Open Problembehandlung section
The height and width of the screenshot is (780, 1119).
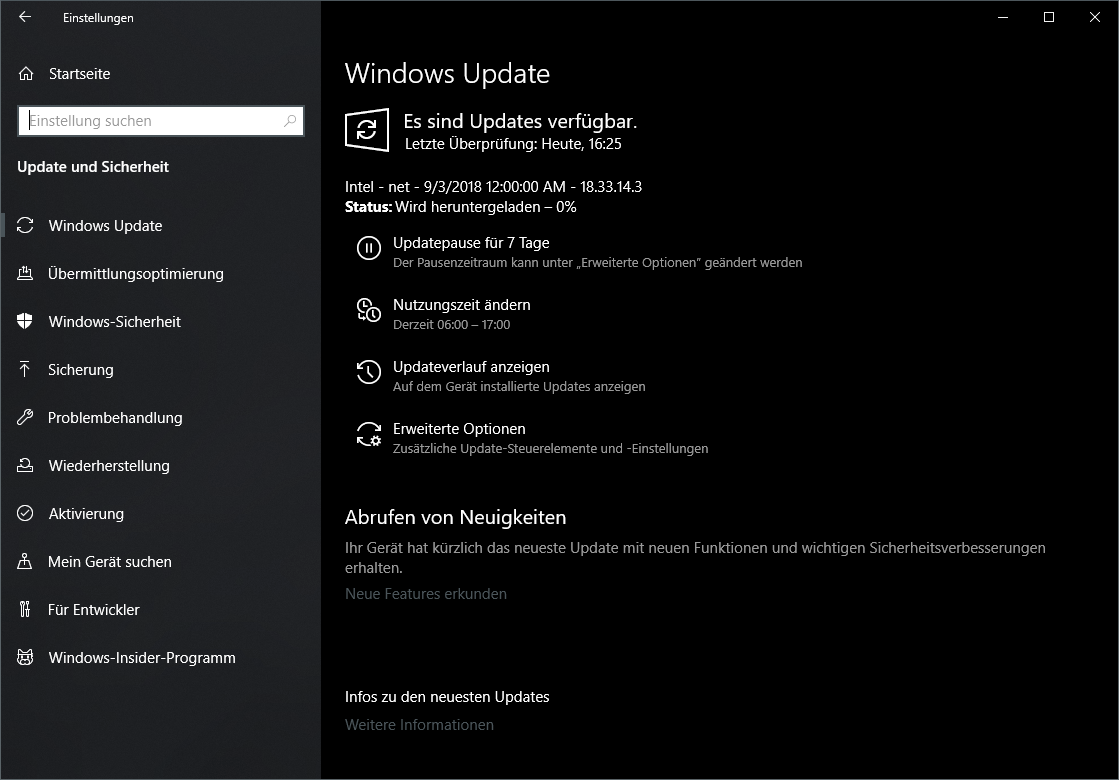tap(115, 417)
